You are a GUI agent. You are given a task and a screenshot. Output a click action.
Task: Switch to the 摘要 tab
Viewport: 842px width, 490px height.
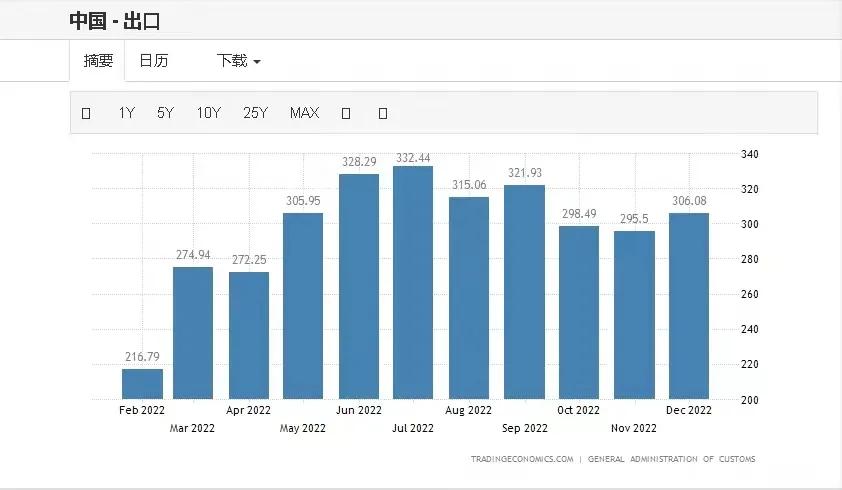click(x=98, y=61)
